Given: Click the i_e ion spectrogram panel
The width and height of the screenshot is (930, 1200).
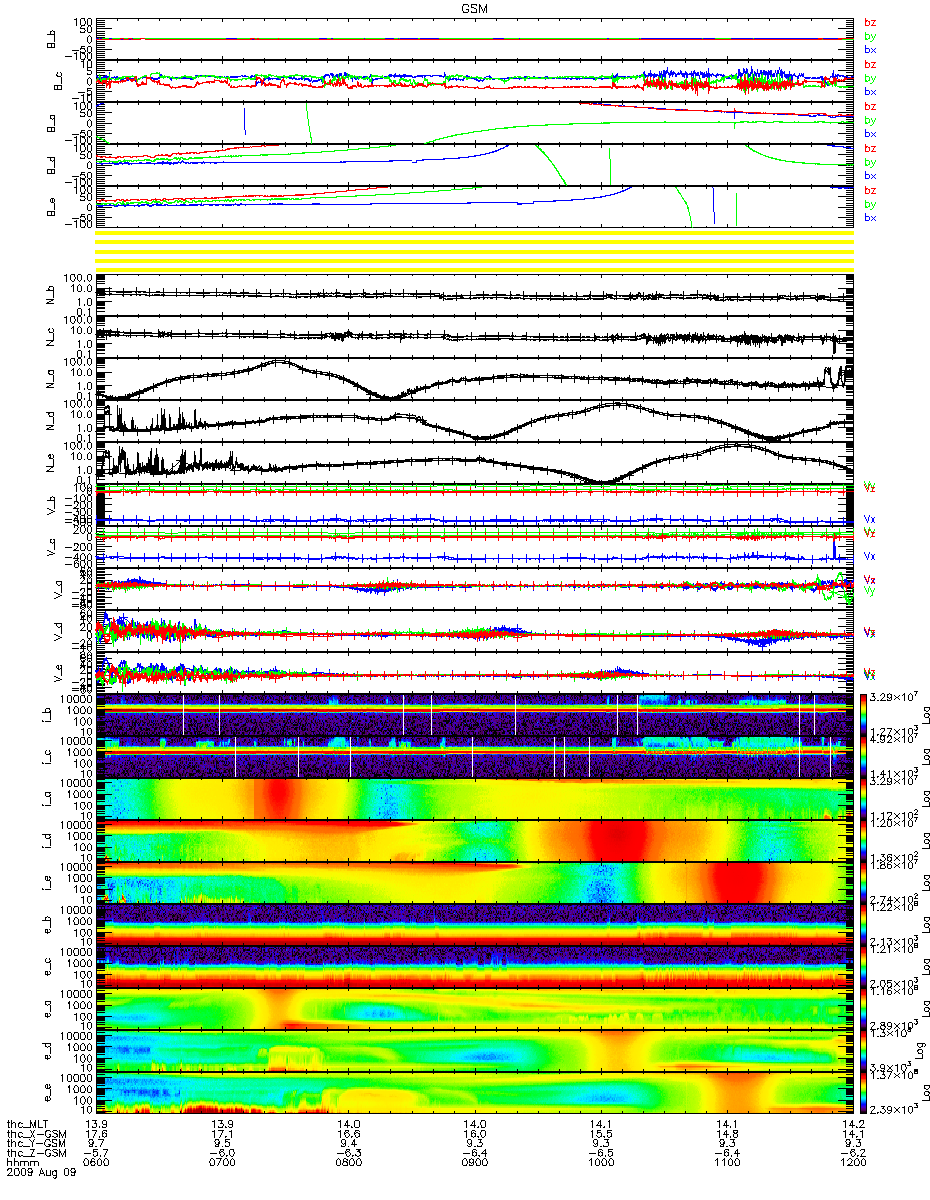Looking at the screenshot, I should (x=476, y=882).
